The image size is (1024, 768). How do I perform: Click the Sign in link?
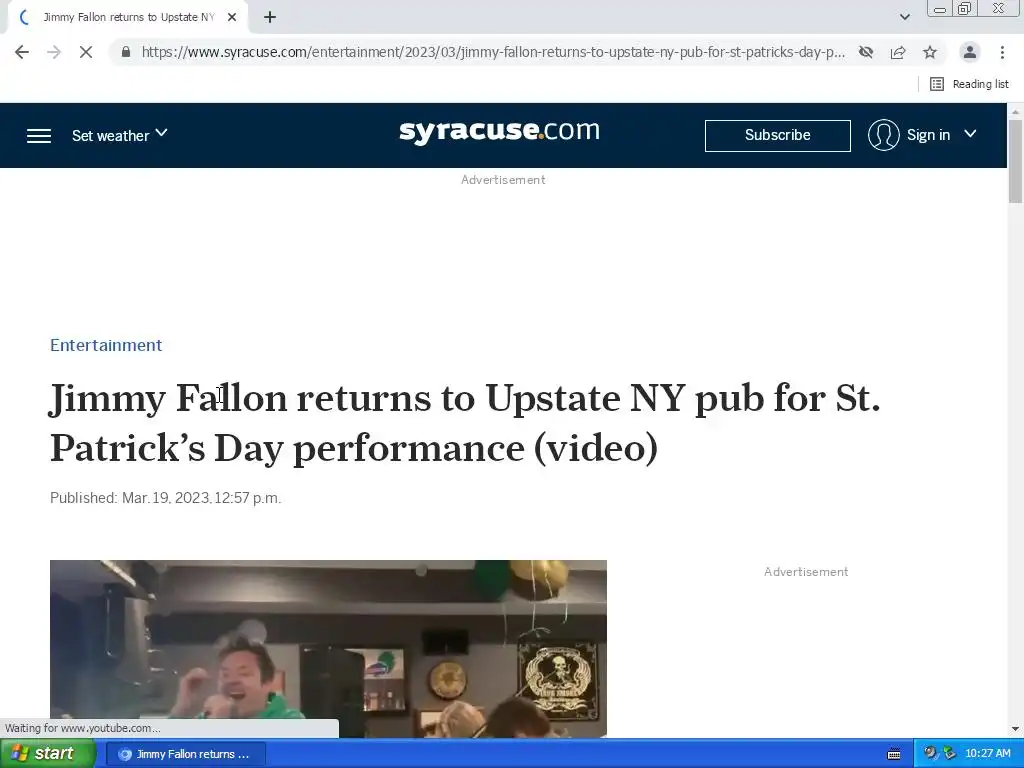pos(928,135)
